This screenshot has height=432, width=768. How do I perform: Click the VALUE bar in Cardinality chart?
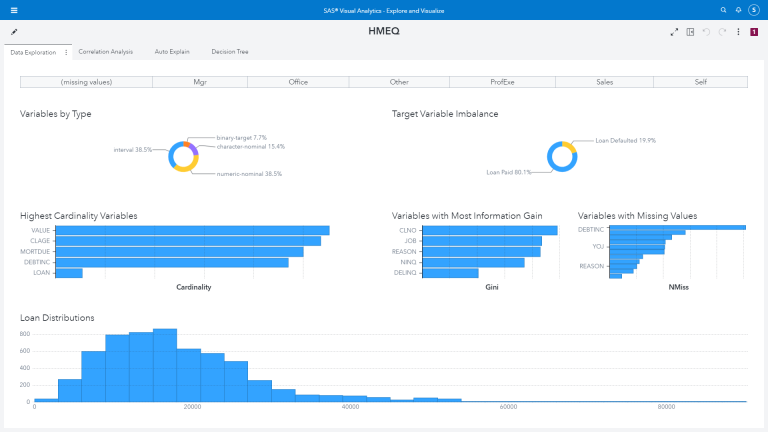click(192, 230)
